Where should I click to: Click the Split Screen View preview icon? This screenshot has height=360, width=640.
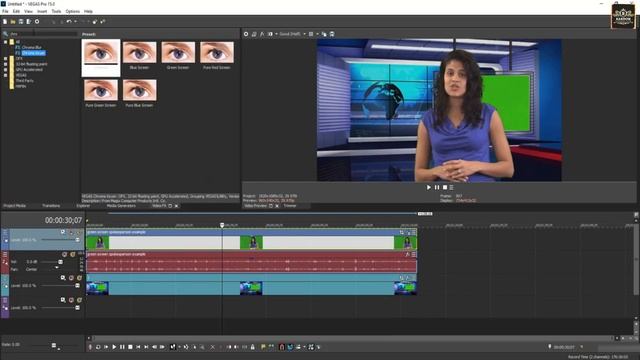270,34
